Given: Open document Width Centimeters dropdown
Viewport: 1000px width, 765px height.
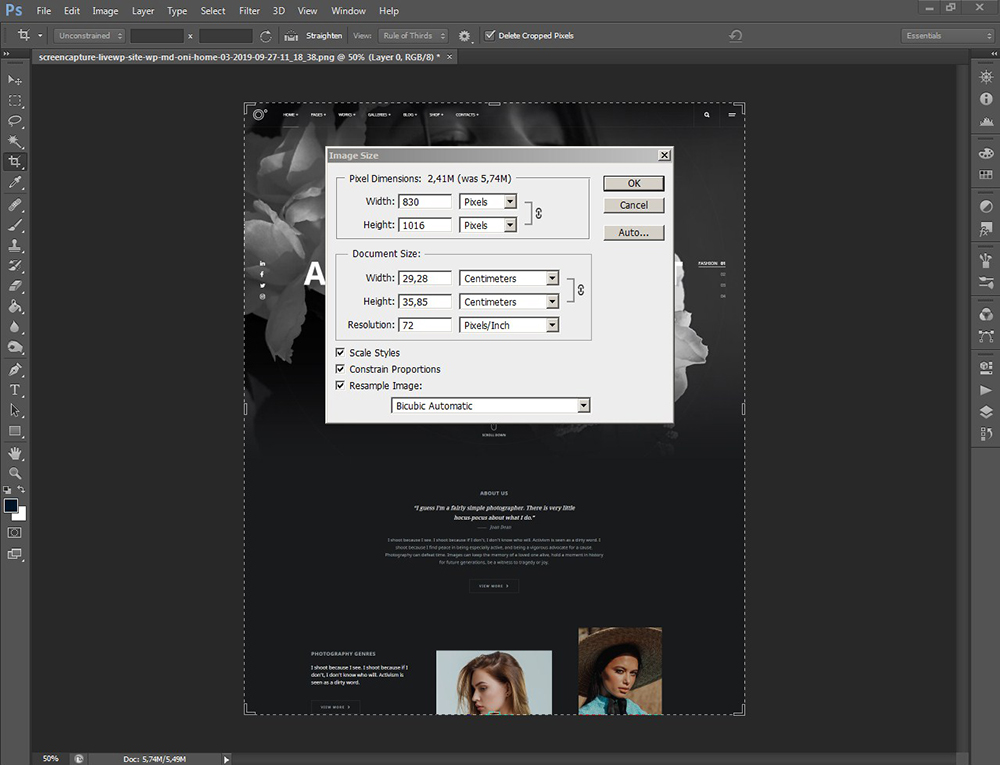Looking at the screenshot, I should (x=509, y=279).
